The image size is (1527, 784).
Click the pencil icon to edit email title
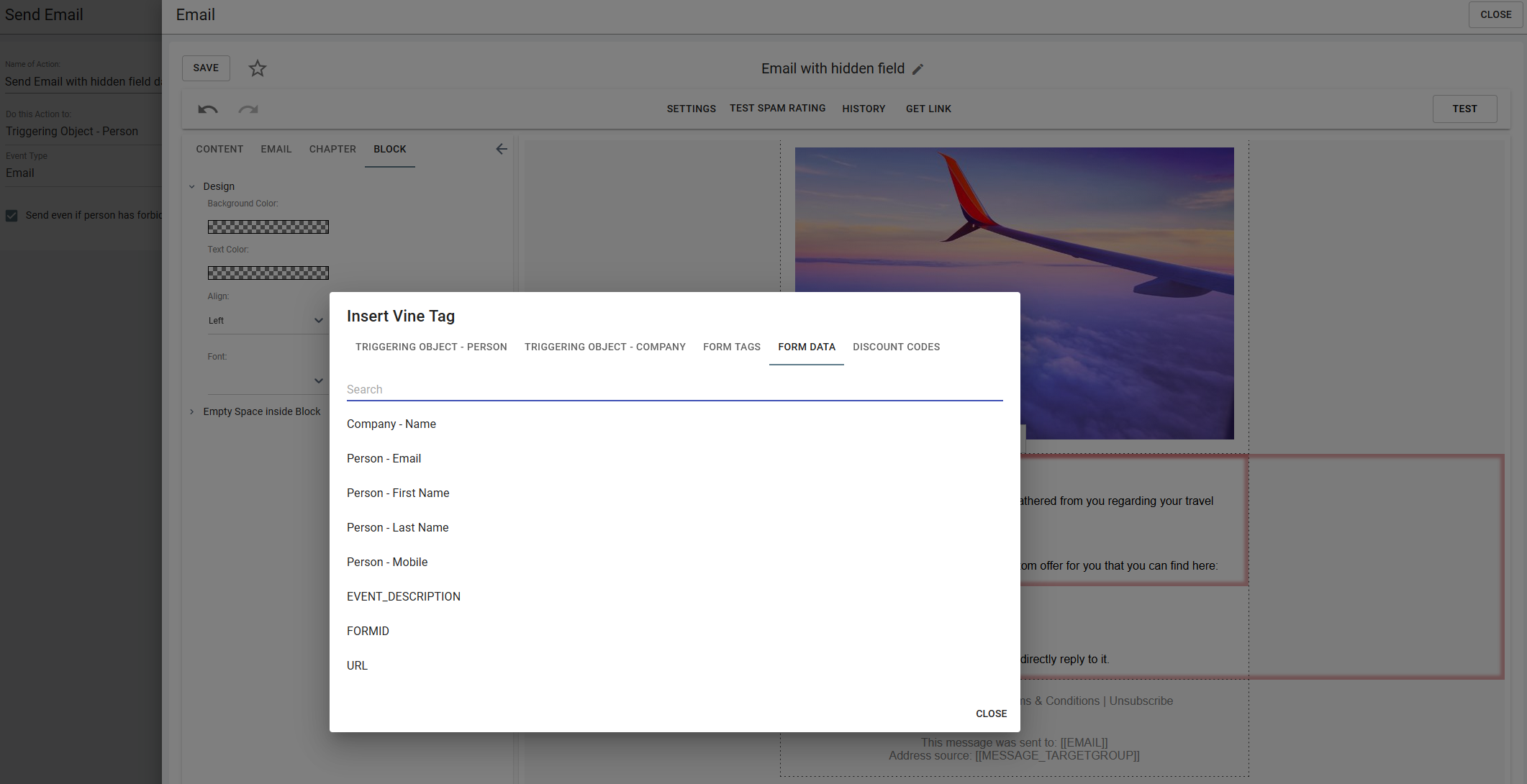tap(917, 69)
